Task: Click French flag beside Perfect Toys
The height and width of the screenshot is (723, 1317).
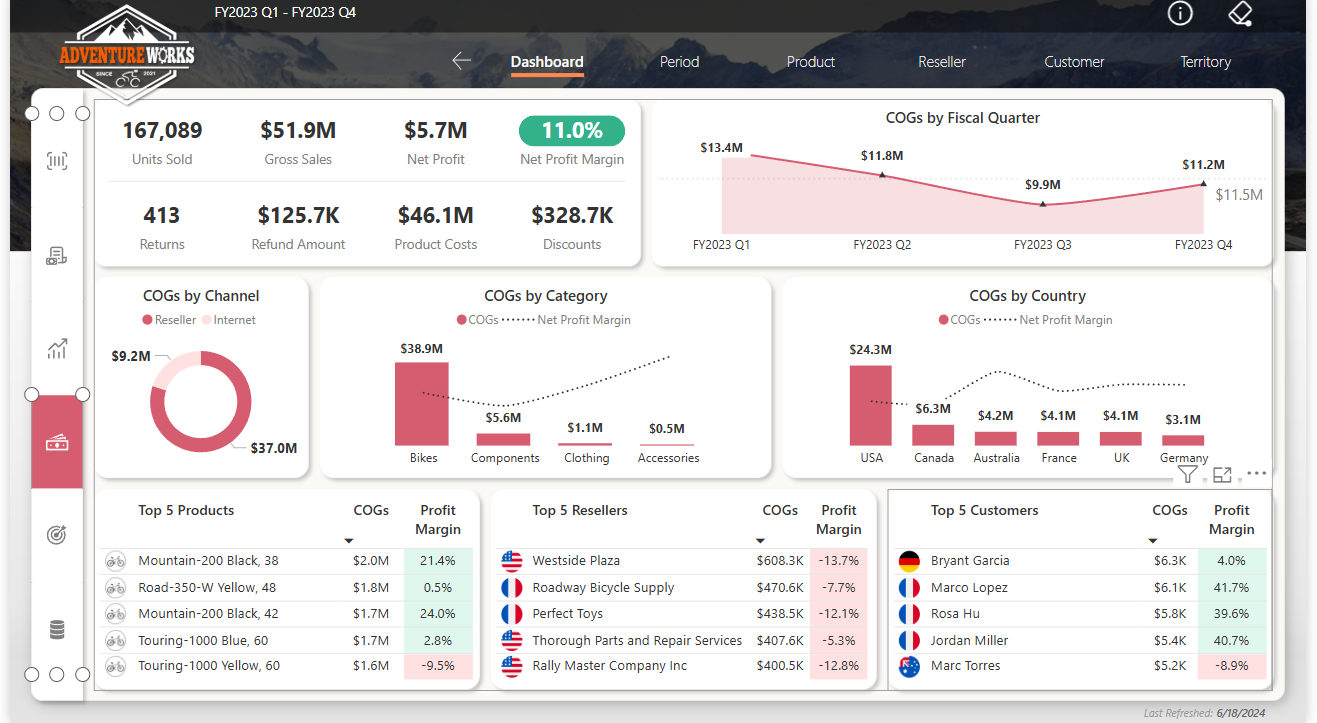Action: coord(512,614)
